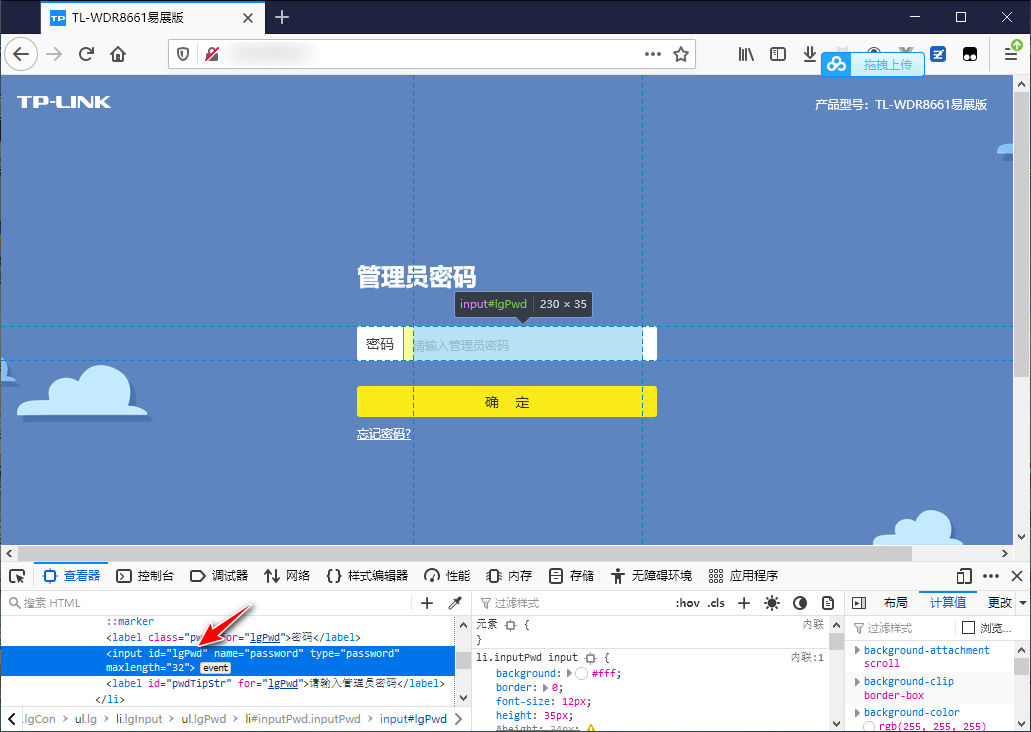This screenshot has height=732, width=1031.
Task: Open the insecure connection lock icon
Action: [212, 54]
